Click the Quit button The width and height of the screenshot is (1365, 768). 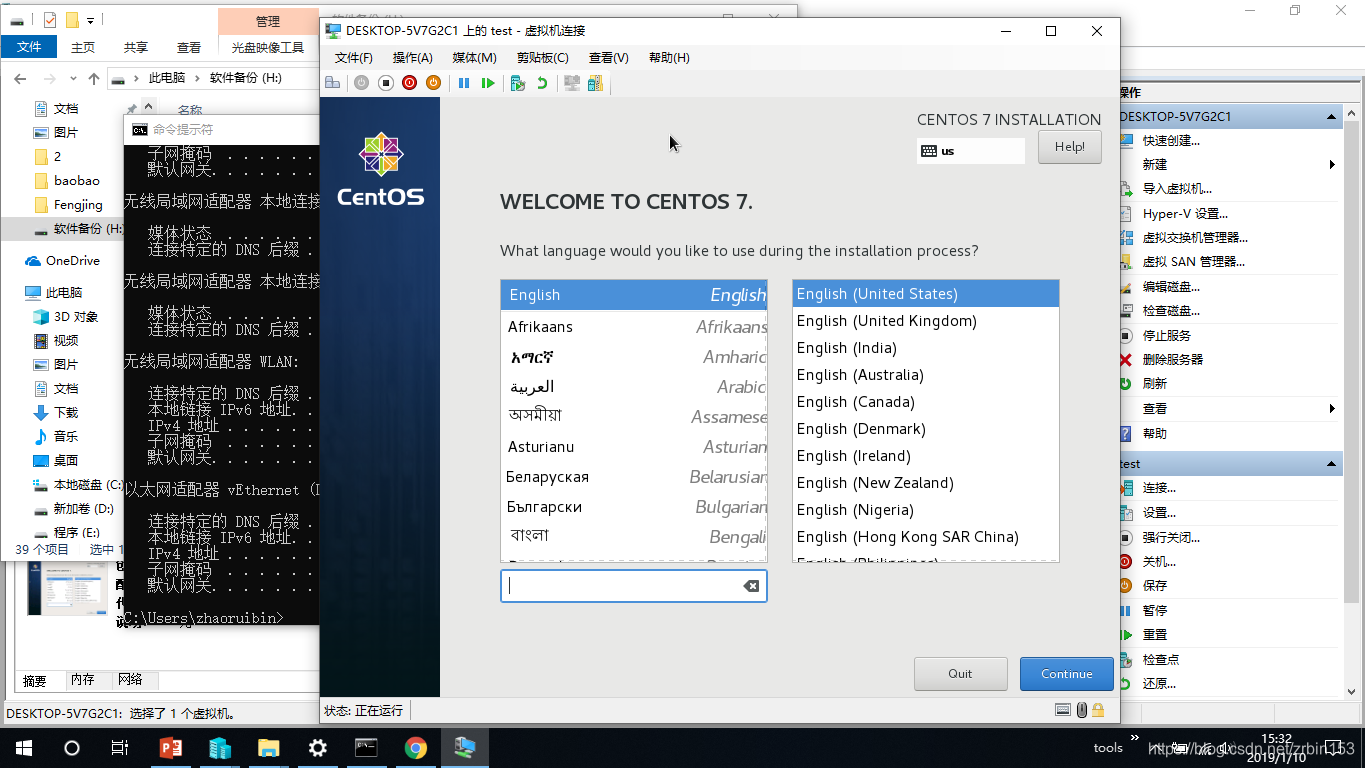point(960,674)
